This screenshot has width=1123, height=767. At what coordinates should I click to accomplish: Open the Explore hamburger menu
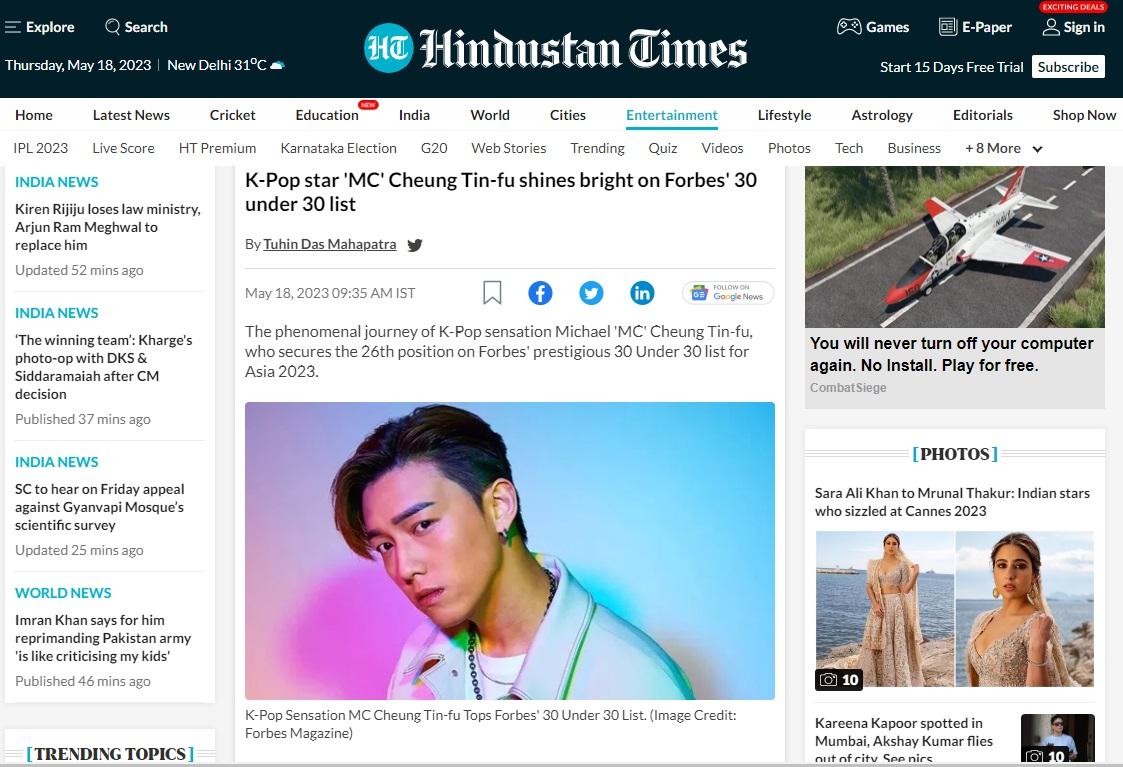13,27
